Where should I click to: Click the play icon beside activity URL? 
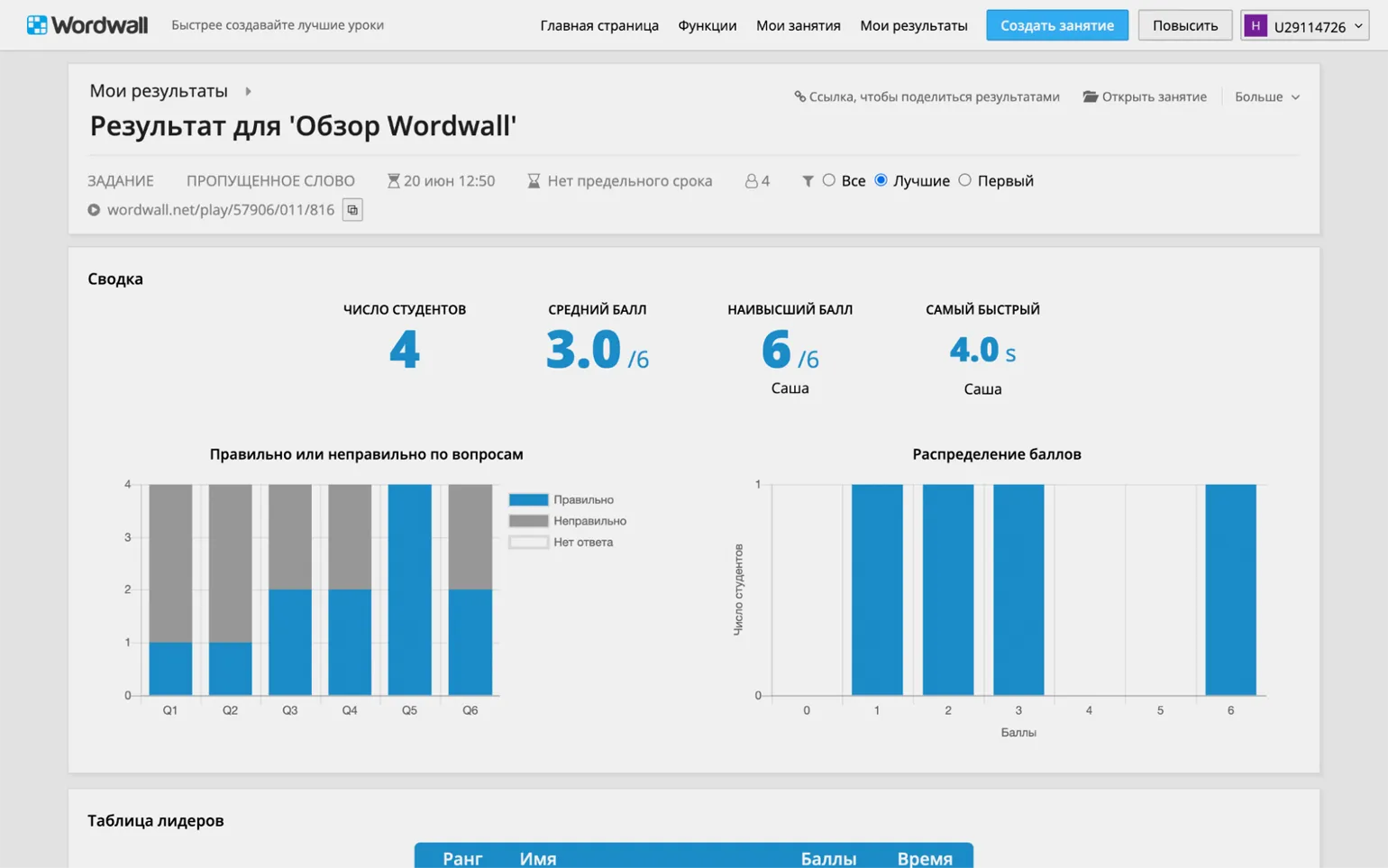click(x=94, y=210)
